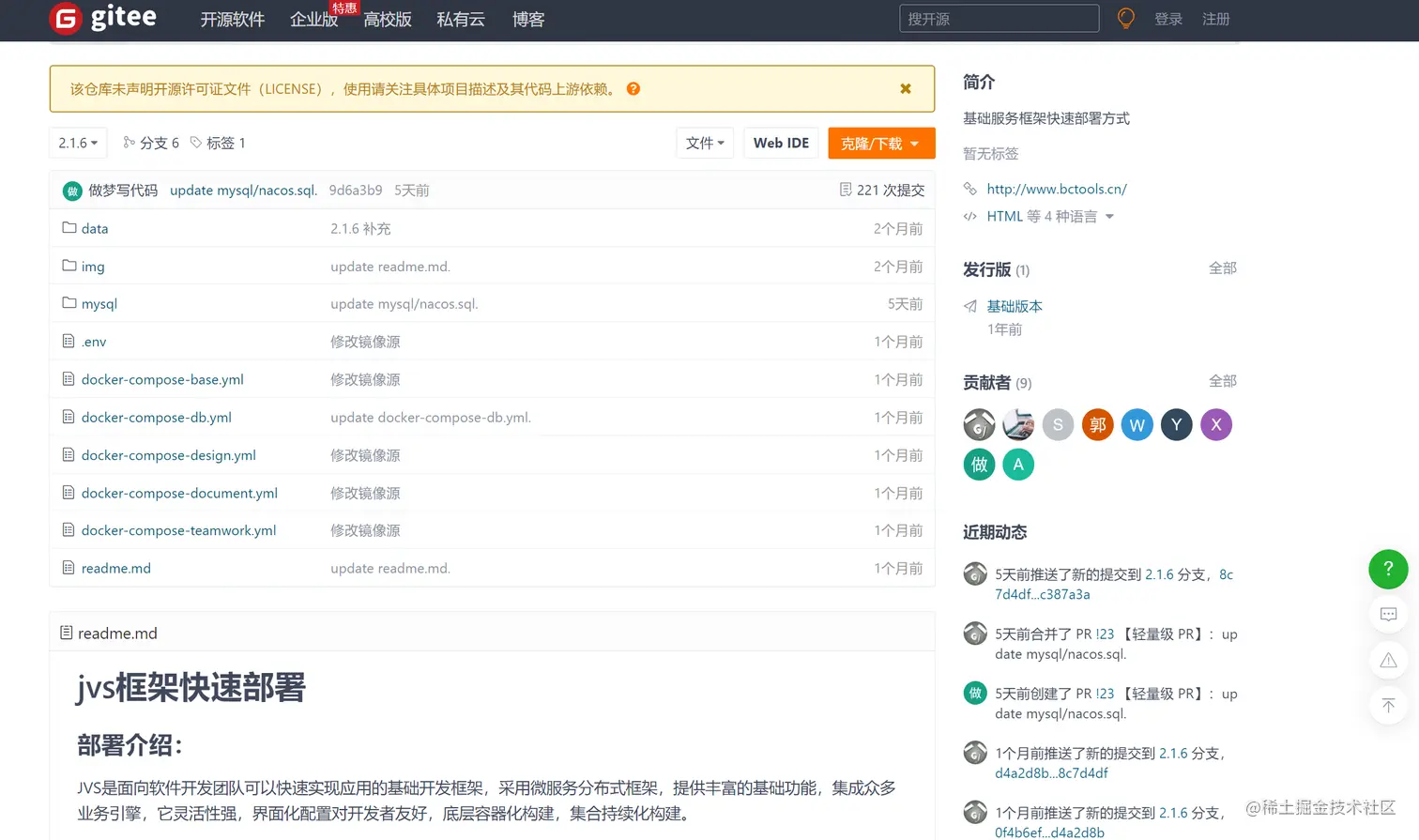The height and width of the screenshot is (840, 1419).
Task: Focus the 搜开源 search box
Action: (999, 19)
